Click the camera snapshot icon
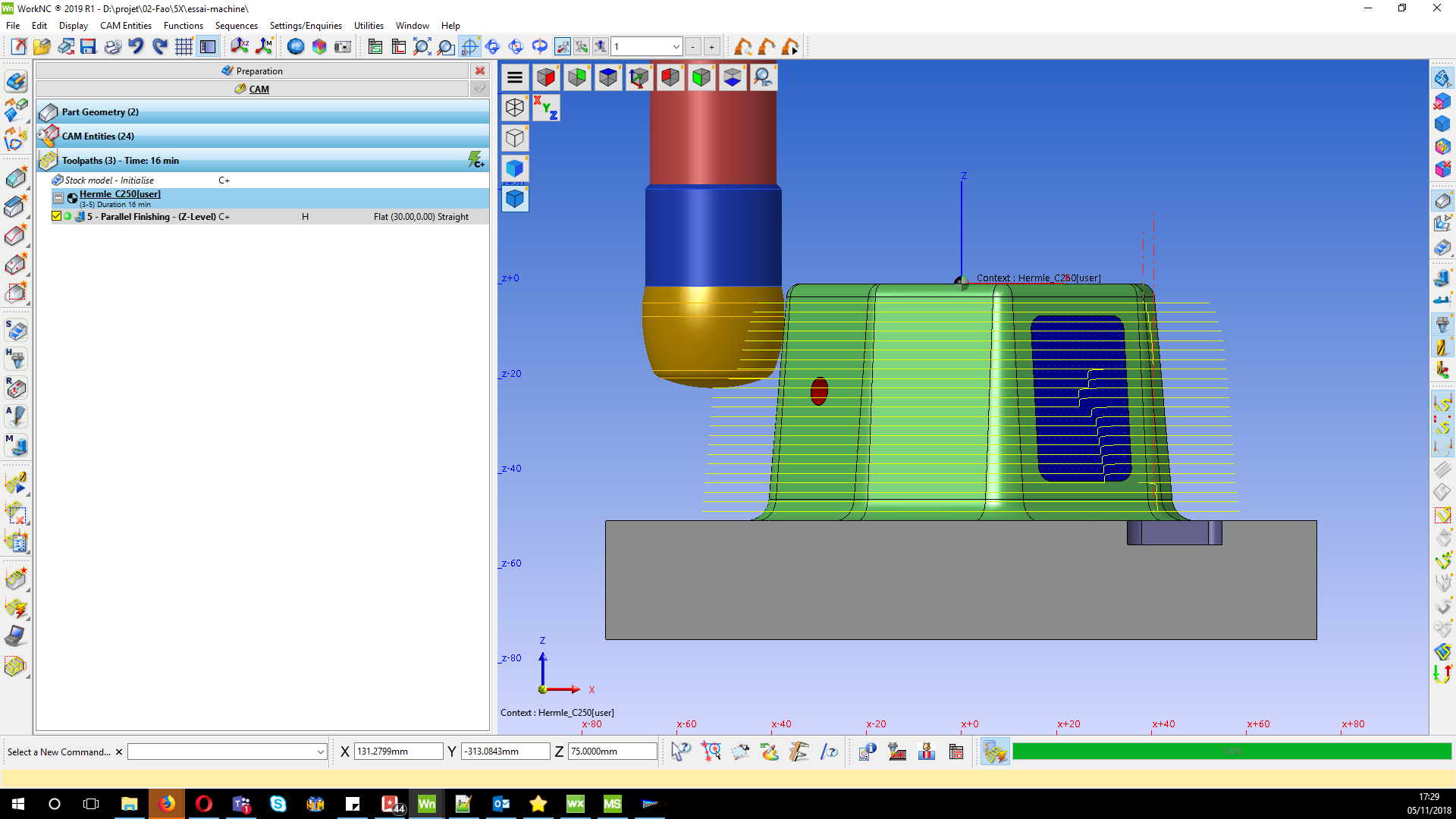 coord(343,47)
